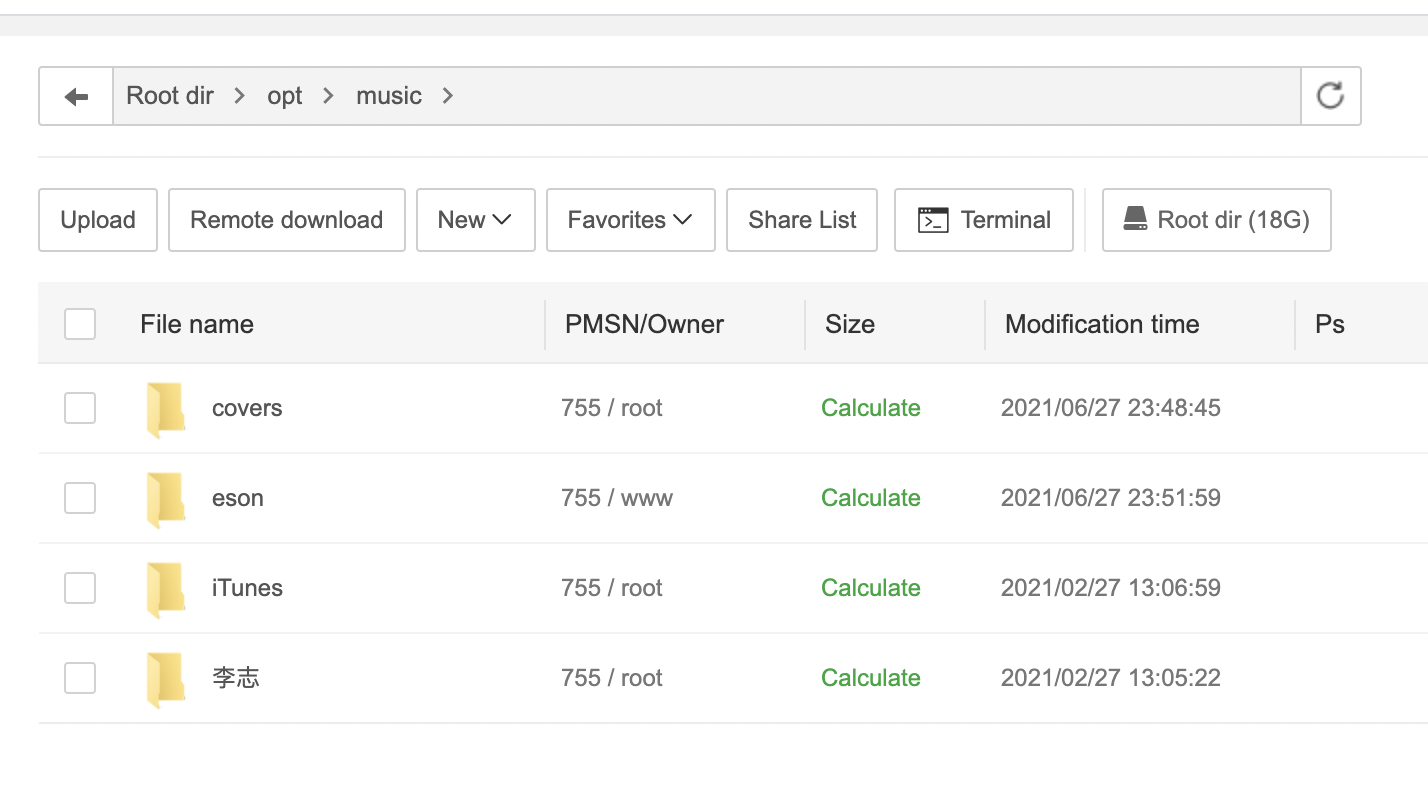Click the back arrow icon
1428x788 pixels.
click(x=76, y=97)
